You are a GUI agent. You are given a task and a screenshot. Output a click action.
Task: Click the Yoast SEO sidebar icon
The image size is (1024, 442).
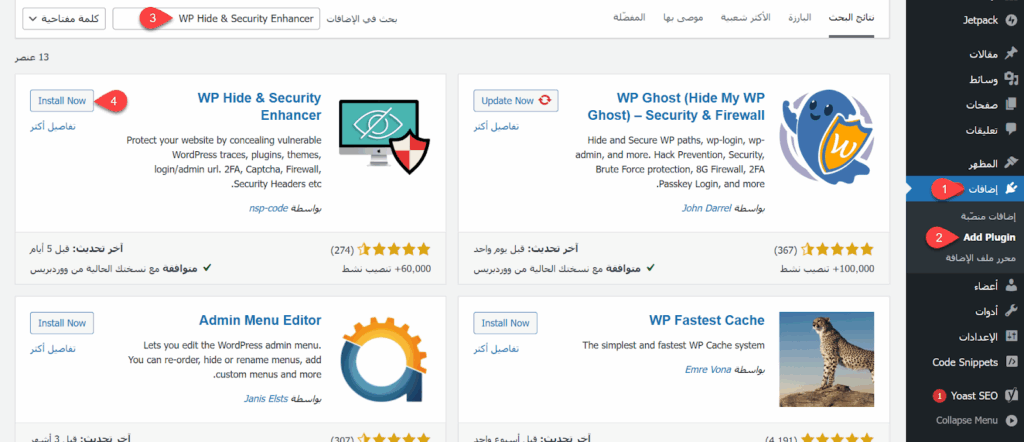pyautogui.click(x=1011, y=395)
